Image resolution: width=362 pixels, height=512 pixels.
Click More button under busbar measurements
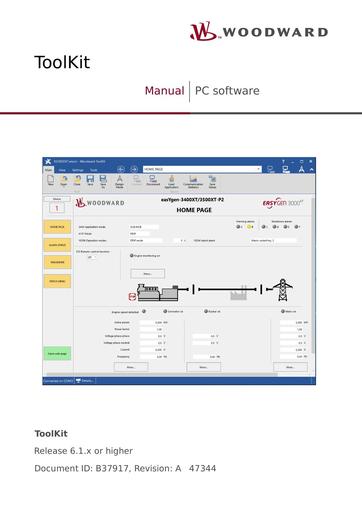(203, 367)
